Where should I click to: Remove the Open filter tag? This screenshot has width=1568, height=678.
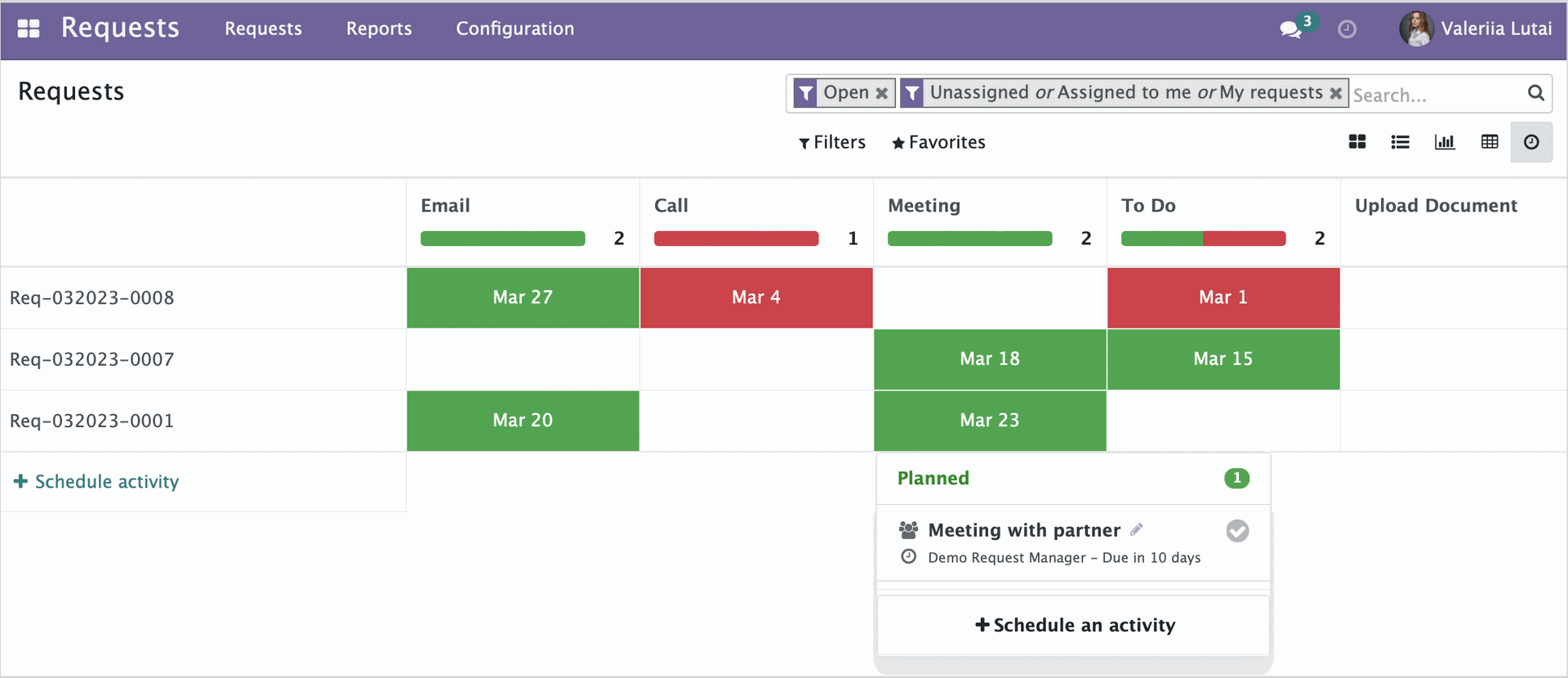(x=882, y=93)
